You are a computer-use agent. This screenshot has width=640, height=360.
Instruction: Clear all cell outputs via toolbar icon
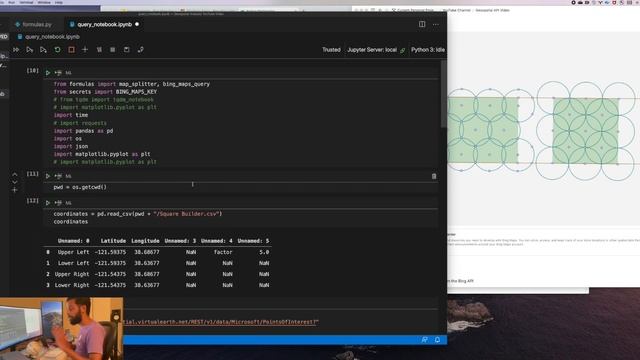point(99,50)
